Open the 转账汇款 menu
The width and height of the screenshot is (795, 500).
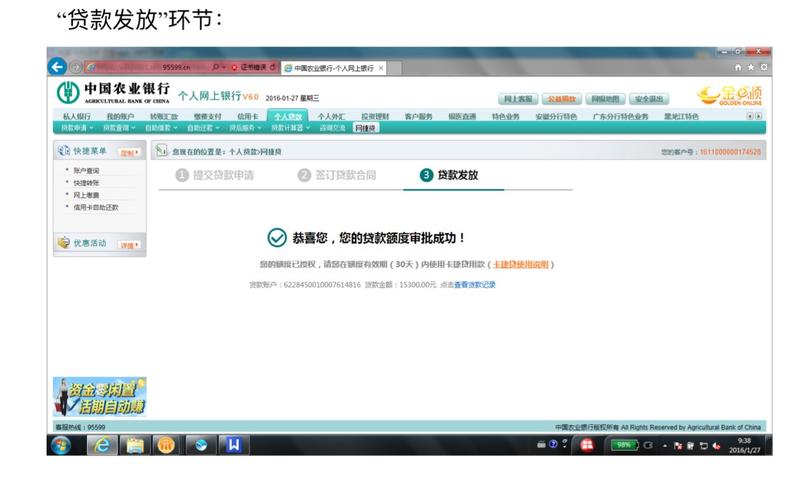tap(164, 117)
